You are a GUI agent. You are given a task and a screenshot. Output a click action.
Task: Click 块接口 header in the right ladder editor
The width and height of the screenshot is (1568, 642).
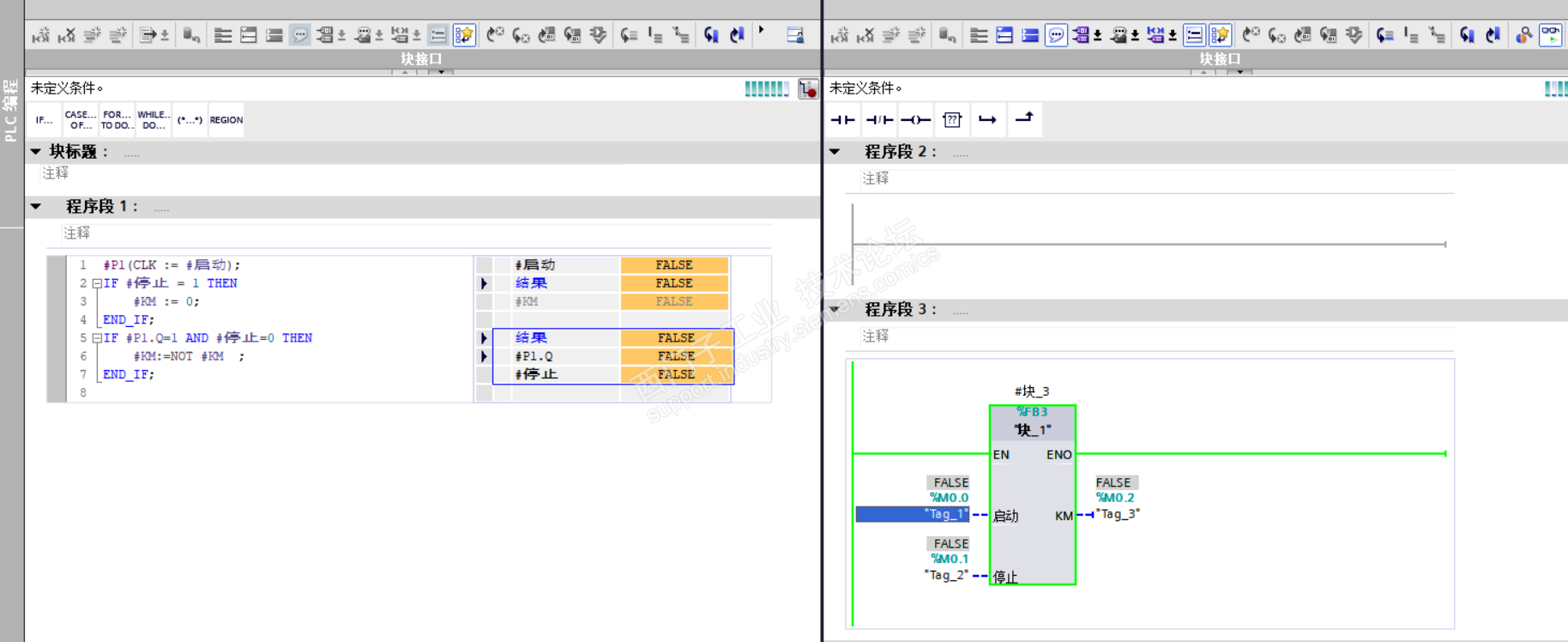(1220, 58)
